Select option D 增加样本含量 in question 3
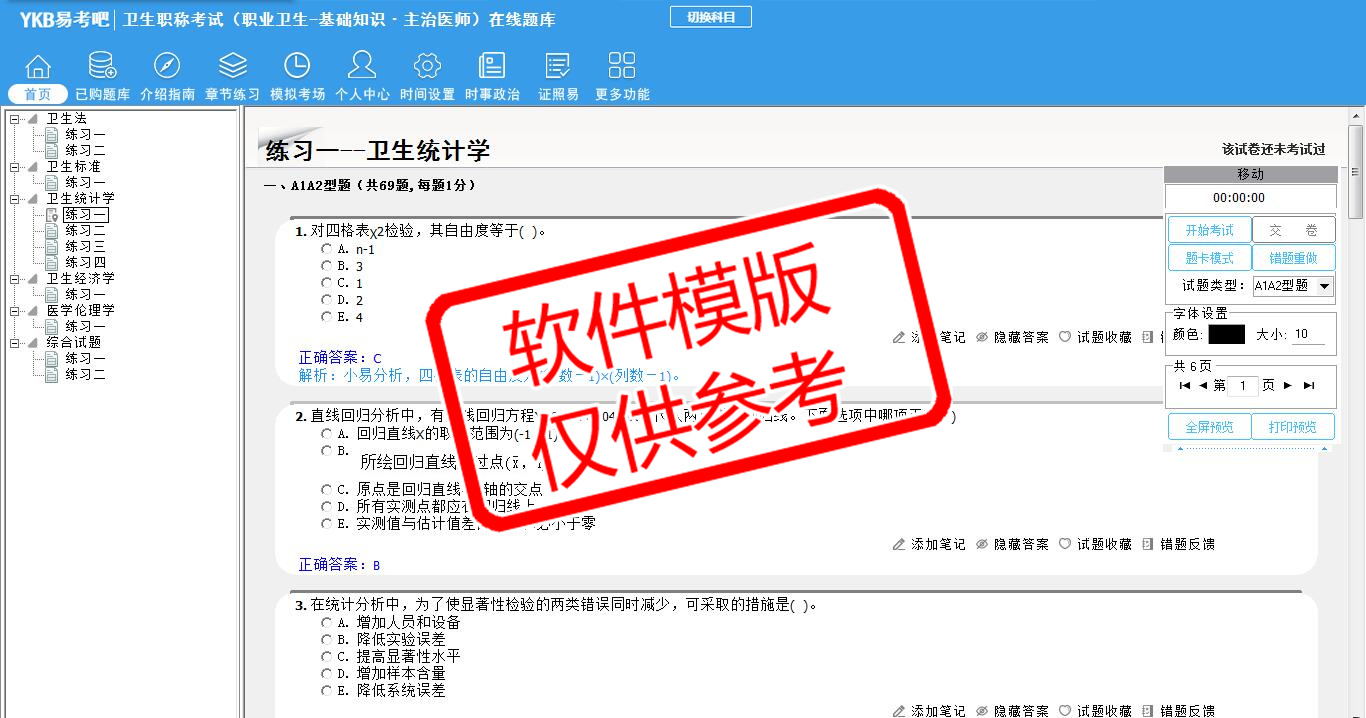This screenshot has width=1366, height=718. 326,674
